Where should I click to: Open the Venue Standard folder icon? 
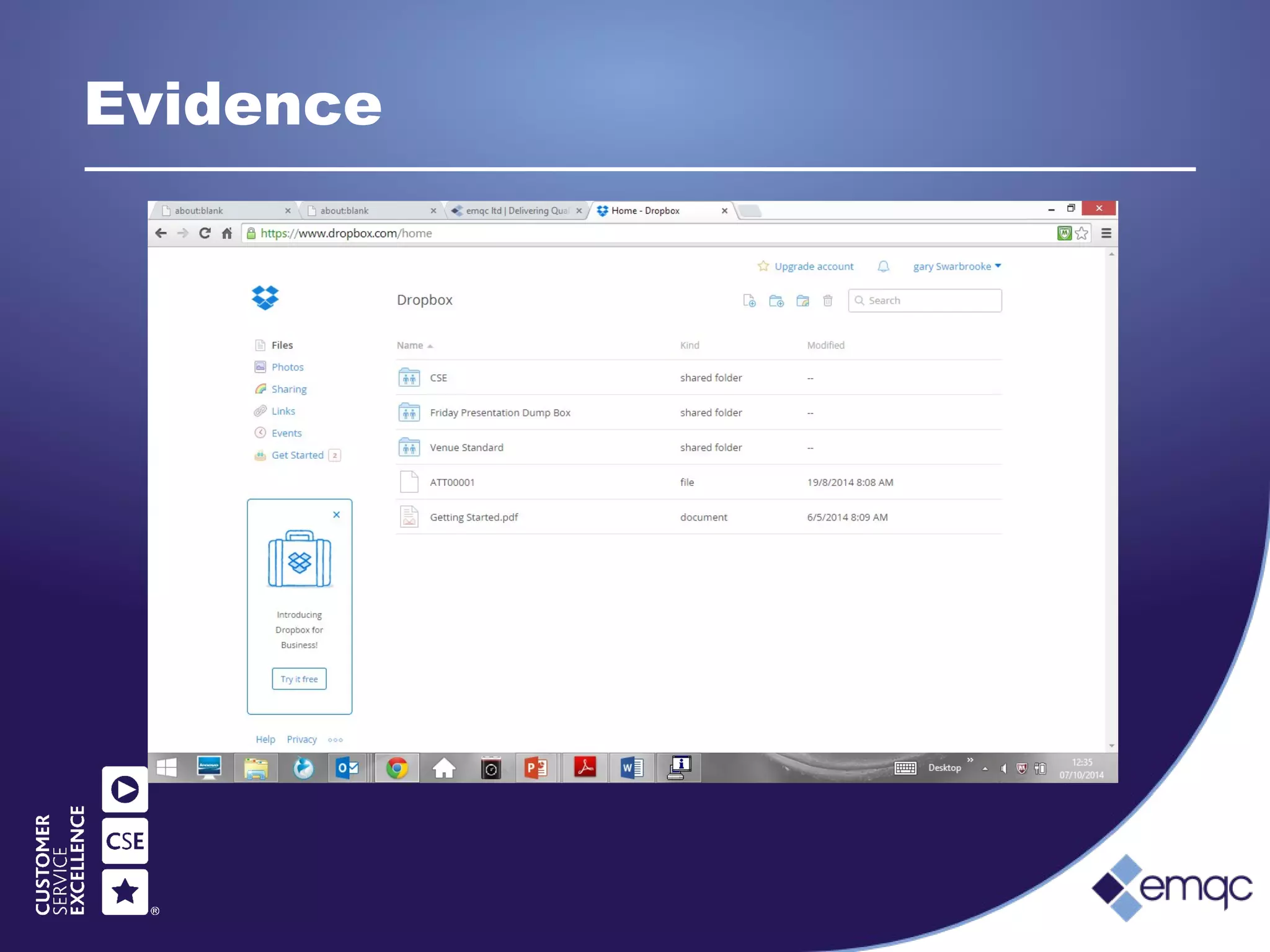(409, 447)
